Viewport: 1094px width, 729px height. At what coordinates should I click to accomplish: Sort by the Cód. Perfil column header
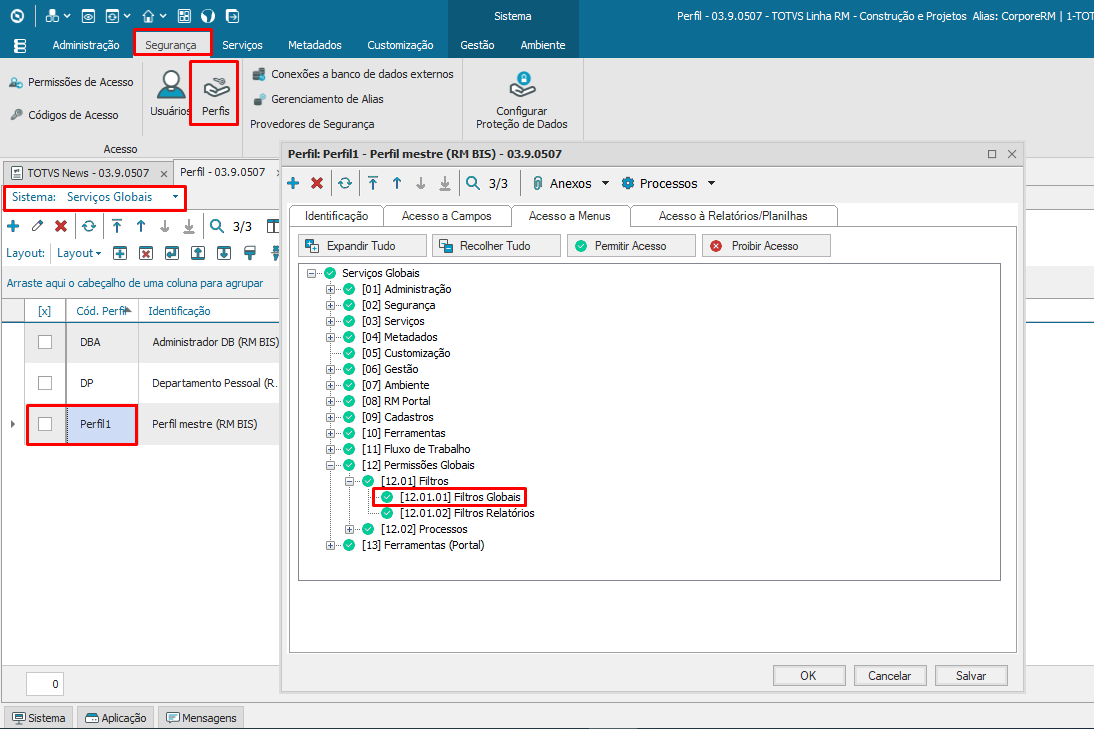(x=102, y=311)
